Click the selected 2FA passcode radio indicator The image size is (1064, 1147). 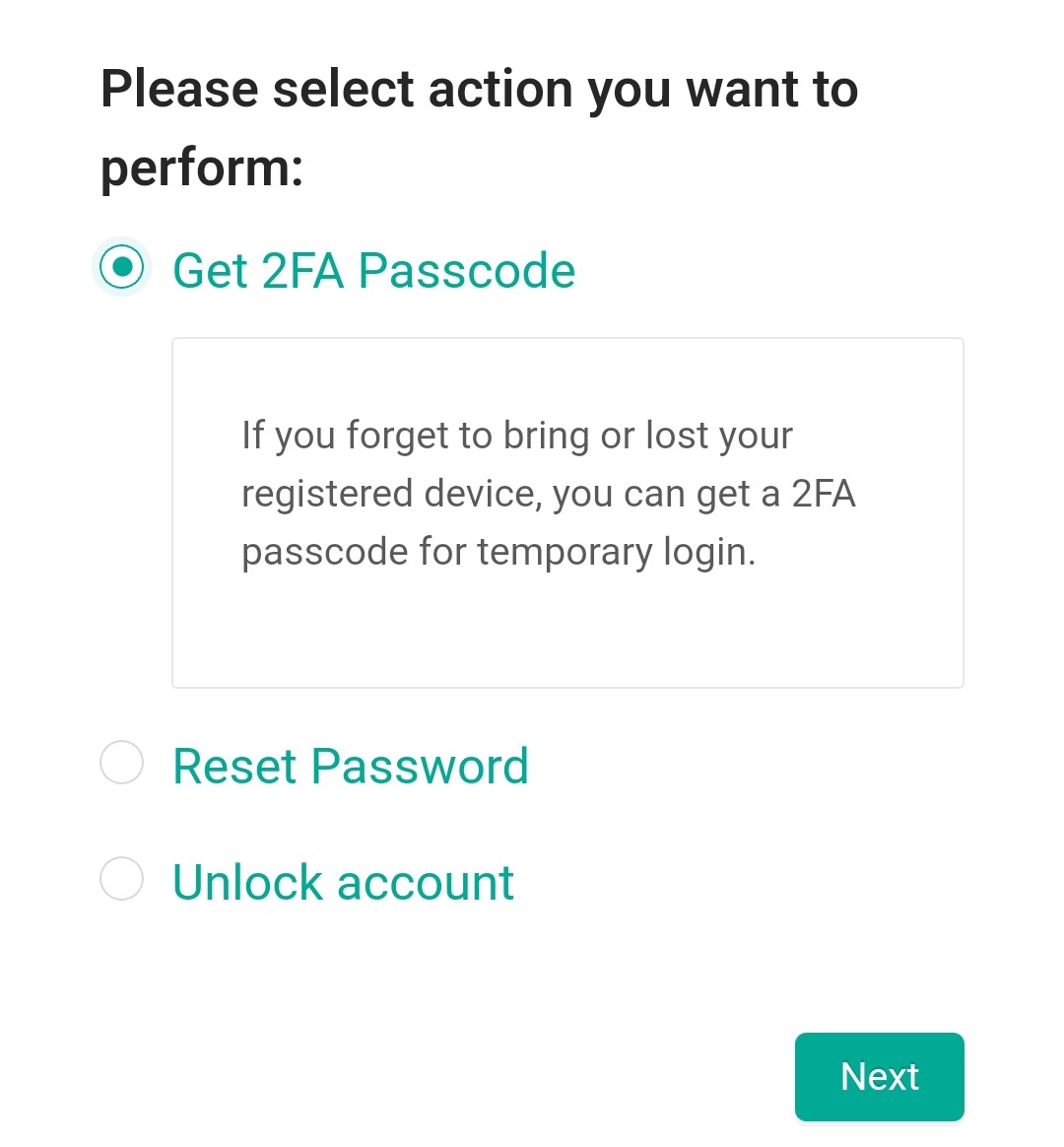(x=121, y=269)
